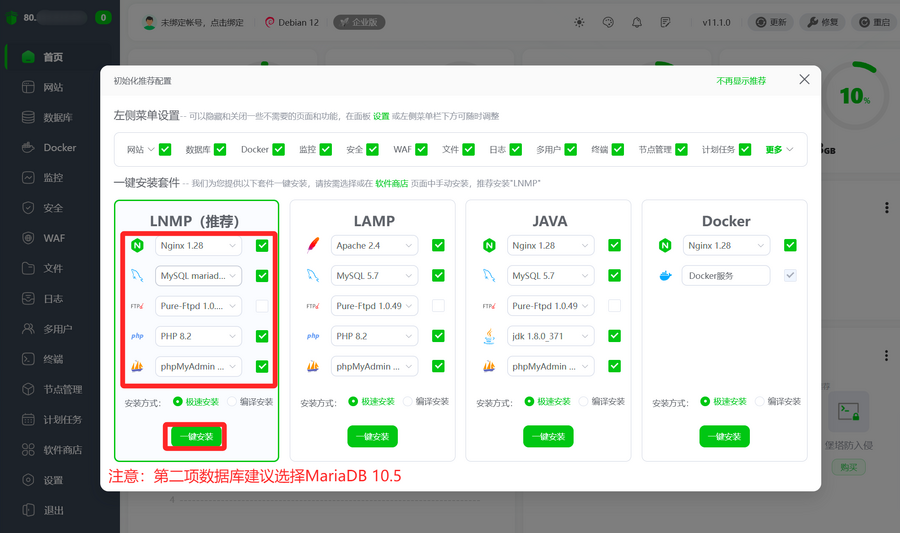Uncheck the WAF menu checkbox
Image resolution: width=900 pixels, height=533 pixels.
coord(422,150)
